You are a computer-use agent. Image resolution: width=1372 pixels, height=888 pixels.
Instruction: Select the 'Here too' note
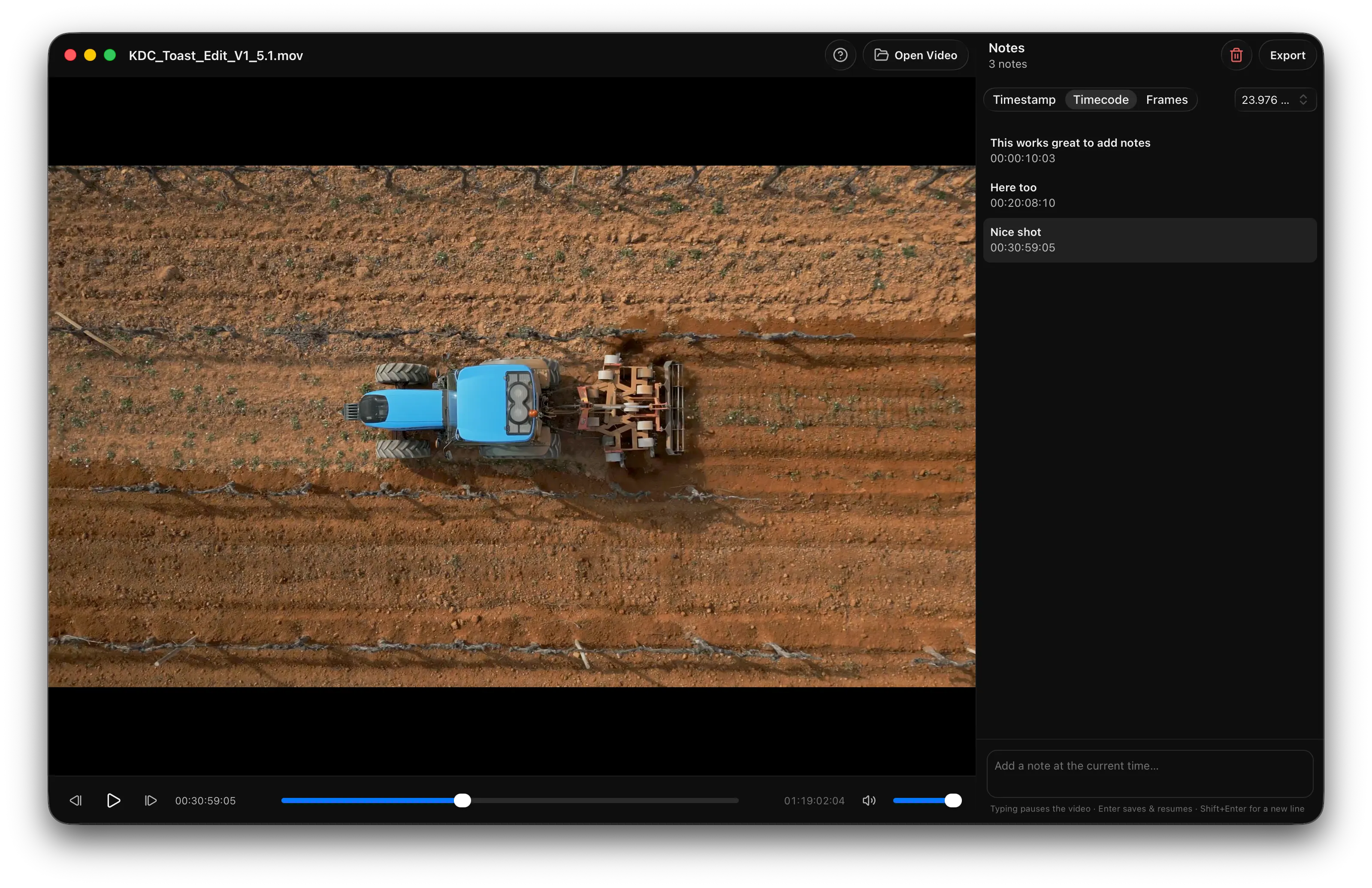1149,195
